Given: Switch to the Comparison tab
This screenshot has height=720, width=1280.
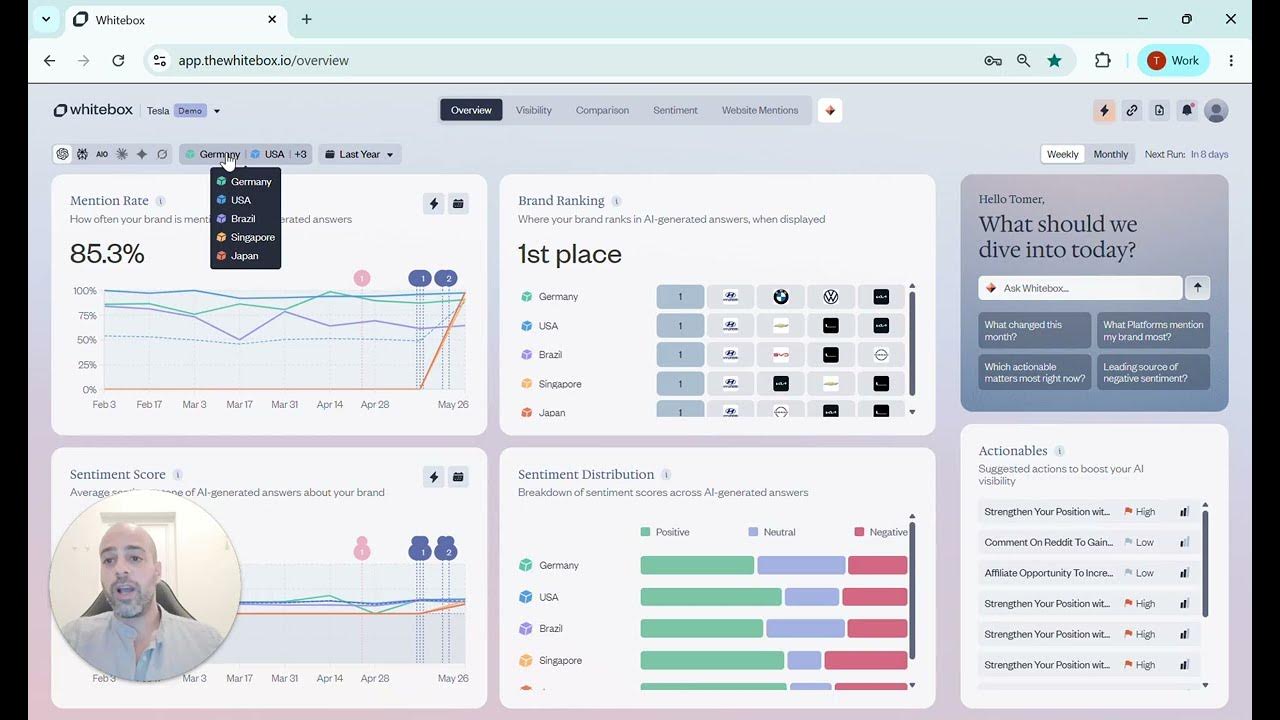Looking at the screenshot, I should pyautogui.click(x=602, y=110).
